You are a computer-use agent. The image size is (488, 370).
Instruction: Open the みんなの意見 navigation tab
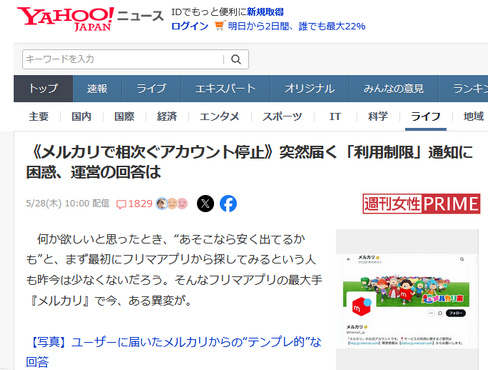394,88
